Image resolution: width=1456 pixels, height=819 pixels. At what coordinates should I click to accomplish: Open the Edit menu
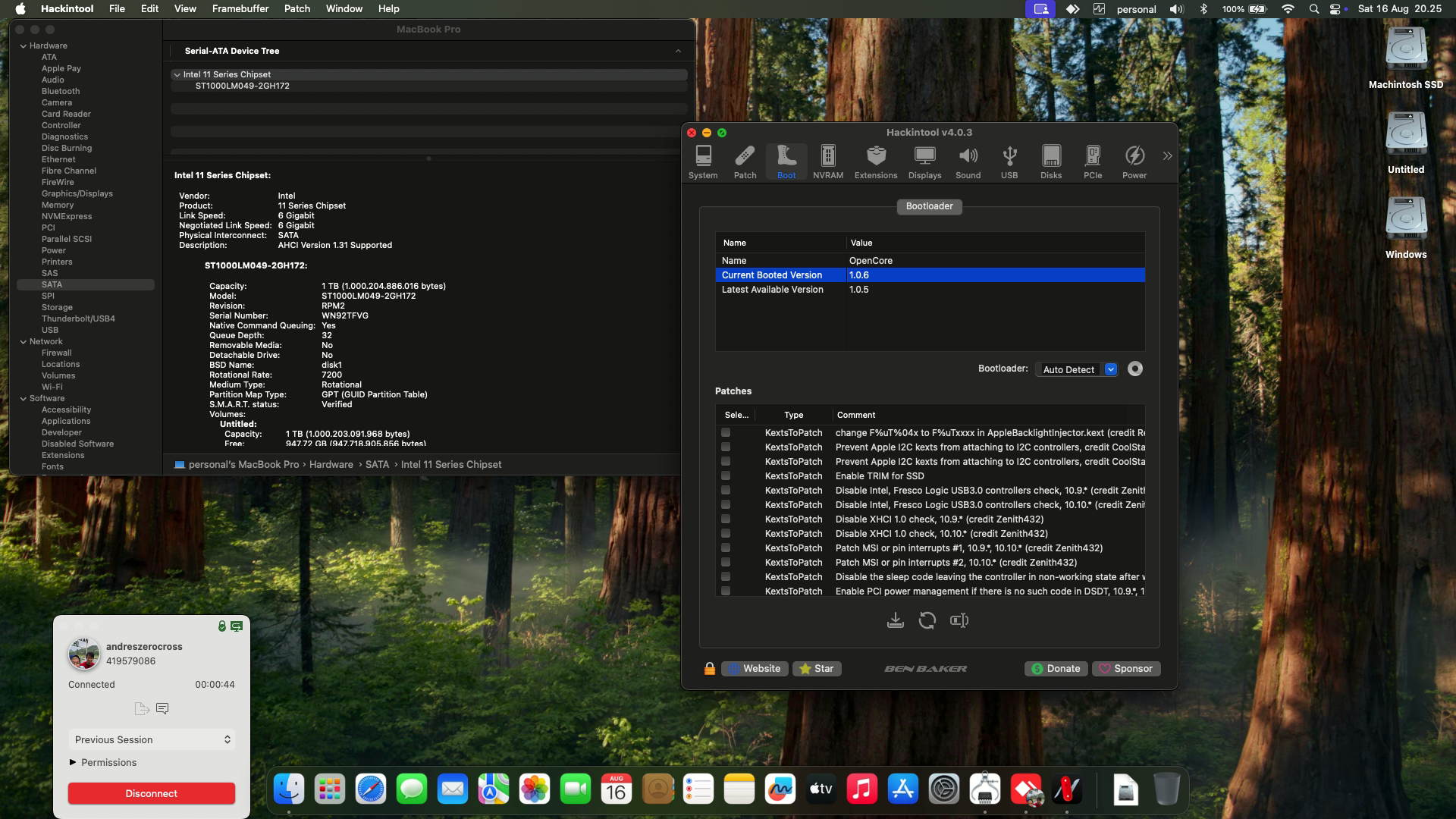coord(149,8)
